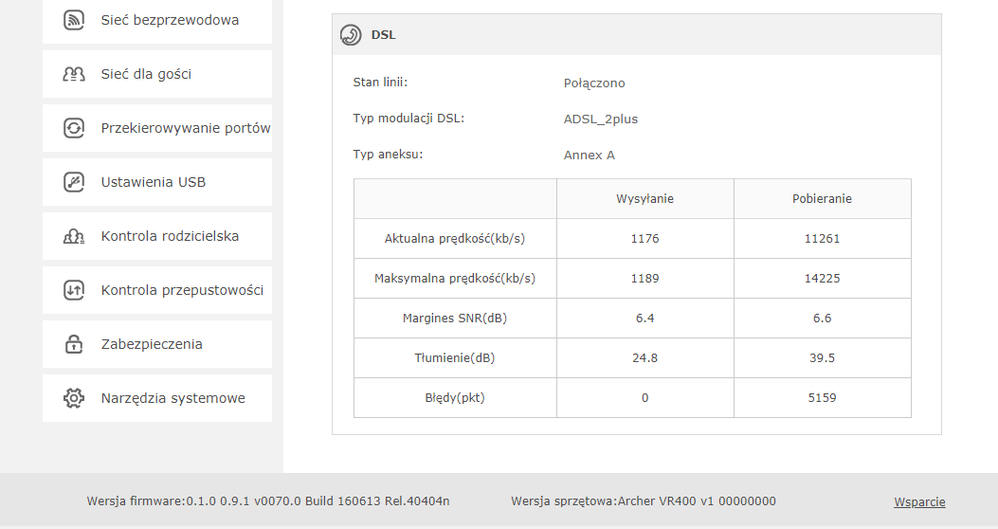The image size is (998, 529).
Task: Open Narzędzia systemowe menu
Action: pyautogui.click(x=173, y=398)
